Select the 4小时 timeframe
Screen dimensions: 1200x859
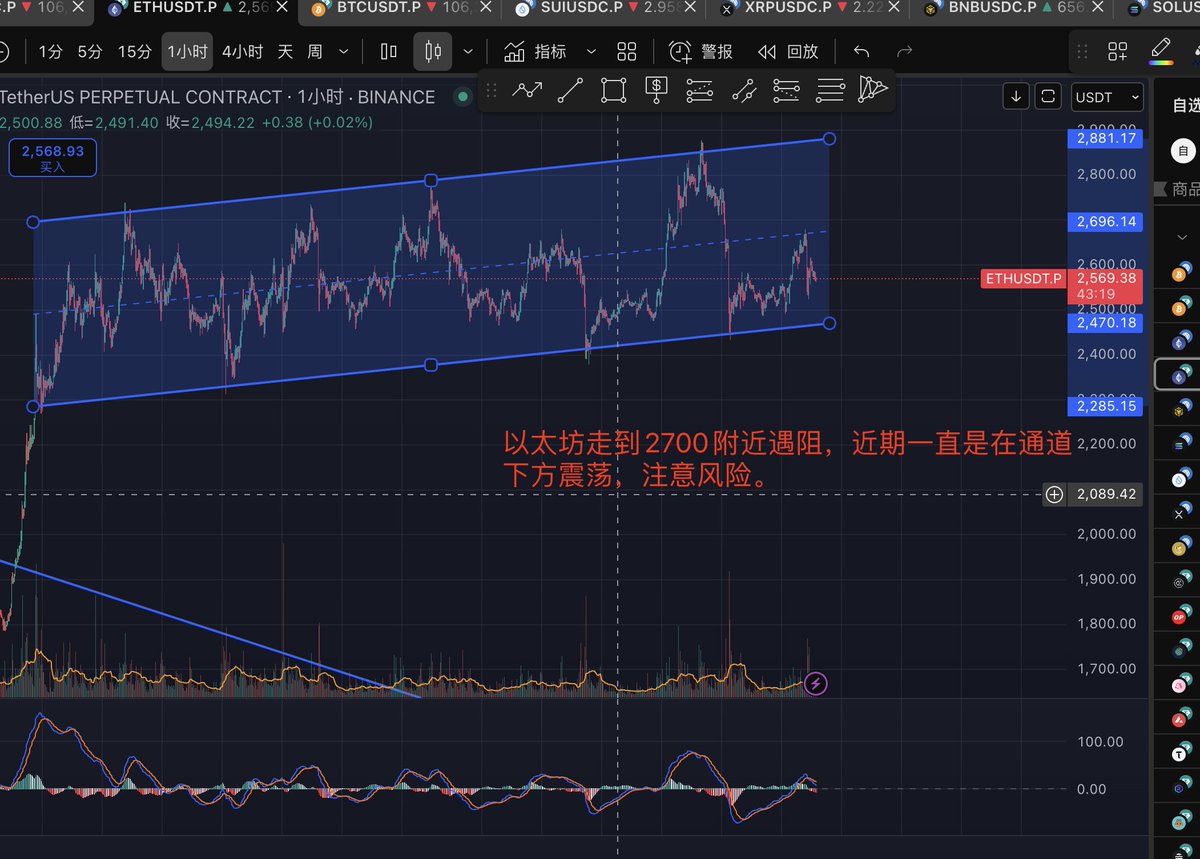point(242,51)
